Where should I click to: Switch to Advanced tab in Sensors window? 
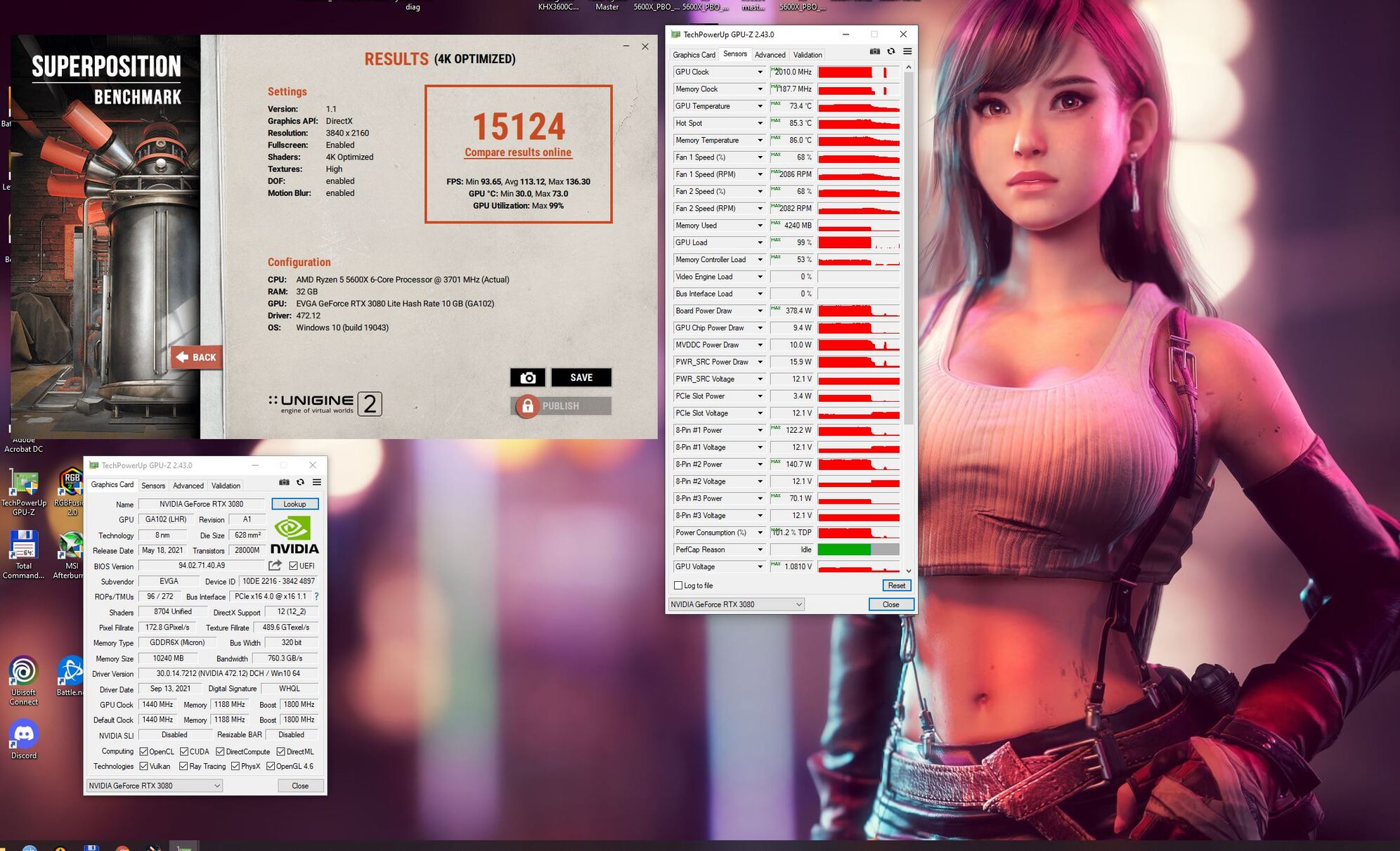click(770, 55)
